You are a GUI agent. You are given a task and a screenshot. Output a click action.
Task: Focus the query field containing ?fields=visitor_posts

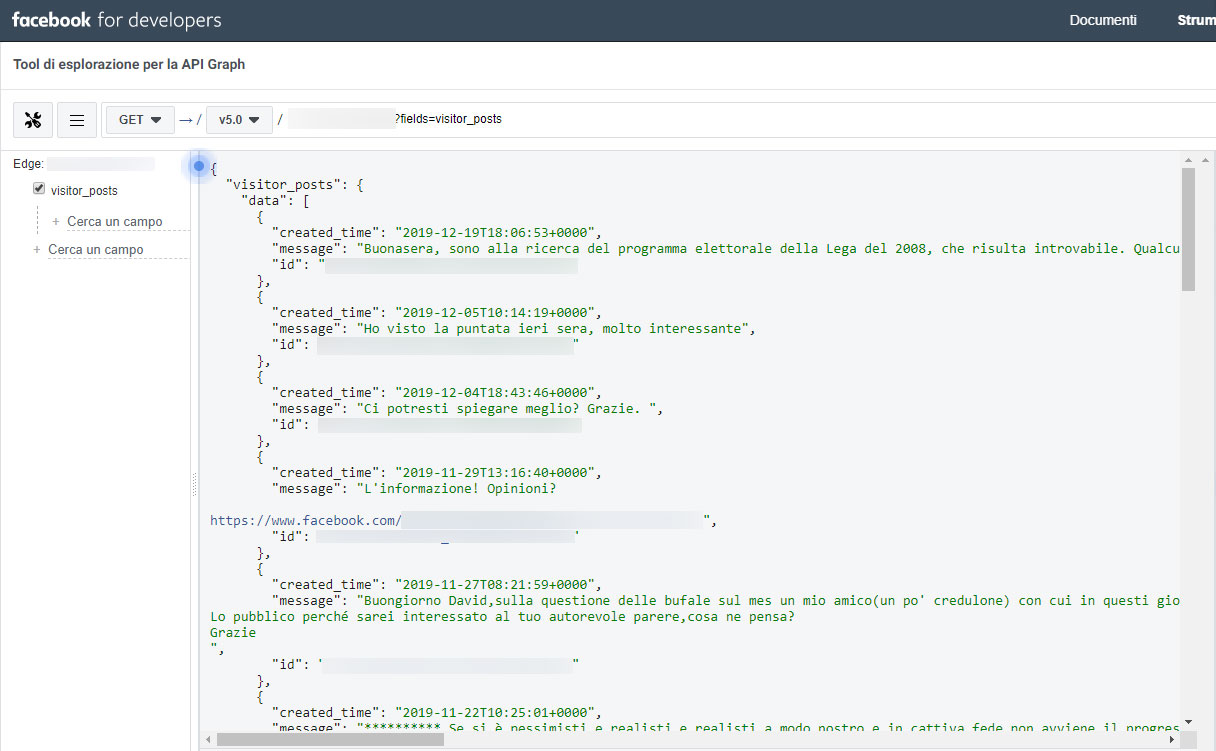(750, 120)
